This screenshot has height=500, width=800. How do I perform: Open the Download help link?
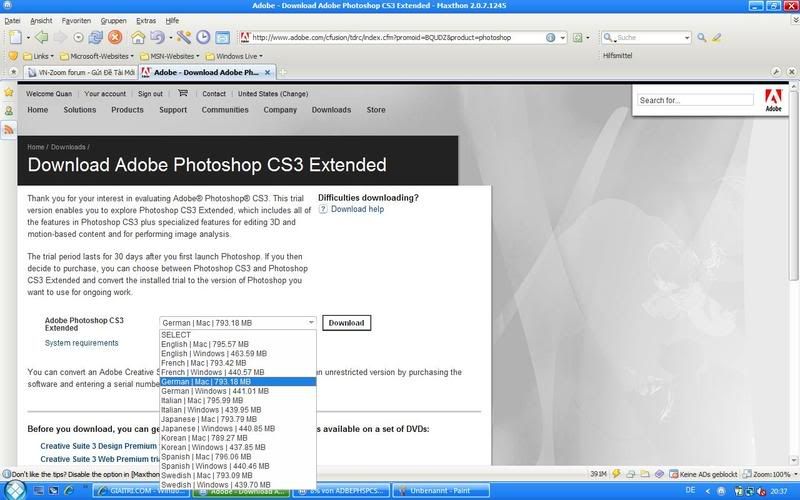pyautogui.click(x=357, y=209)
